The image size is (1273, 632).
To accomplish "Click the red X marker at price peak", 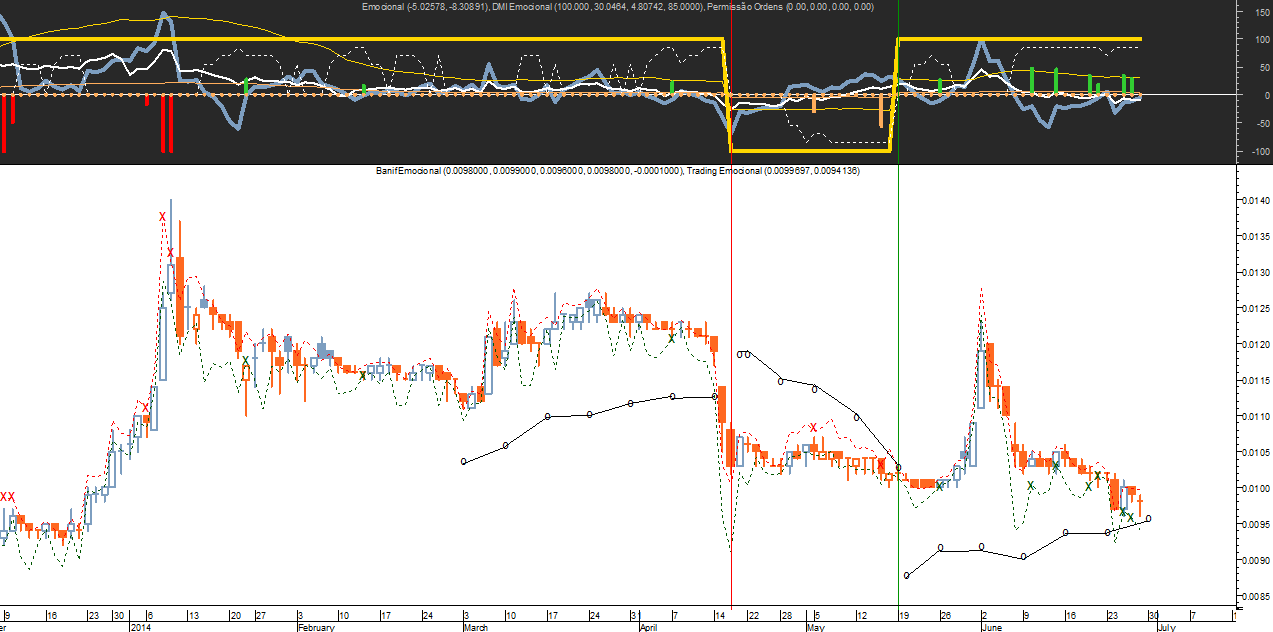I will click(162, 216).
